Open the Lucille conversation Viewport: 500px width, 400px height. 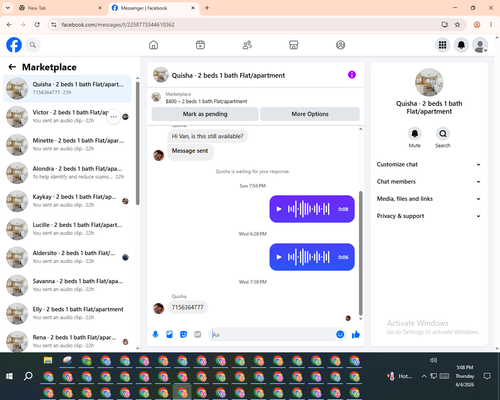pyautogui.click(x=67, y=229)
